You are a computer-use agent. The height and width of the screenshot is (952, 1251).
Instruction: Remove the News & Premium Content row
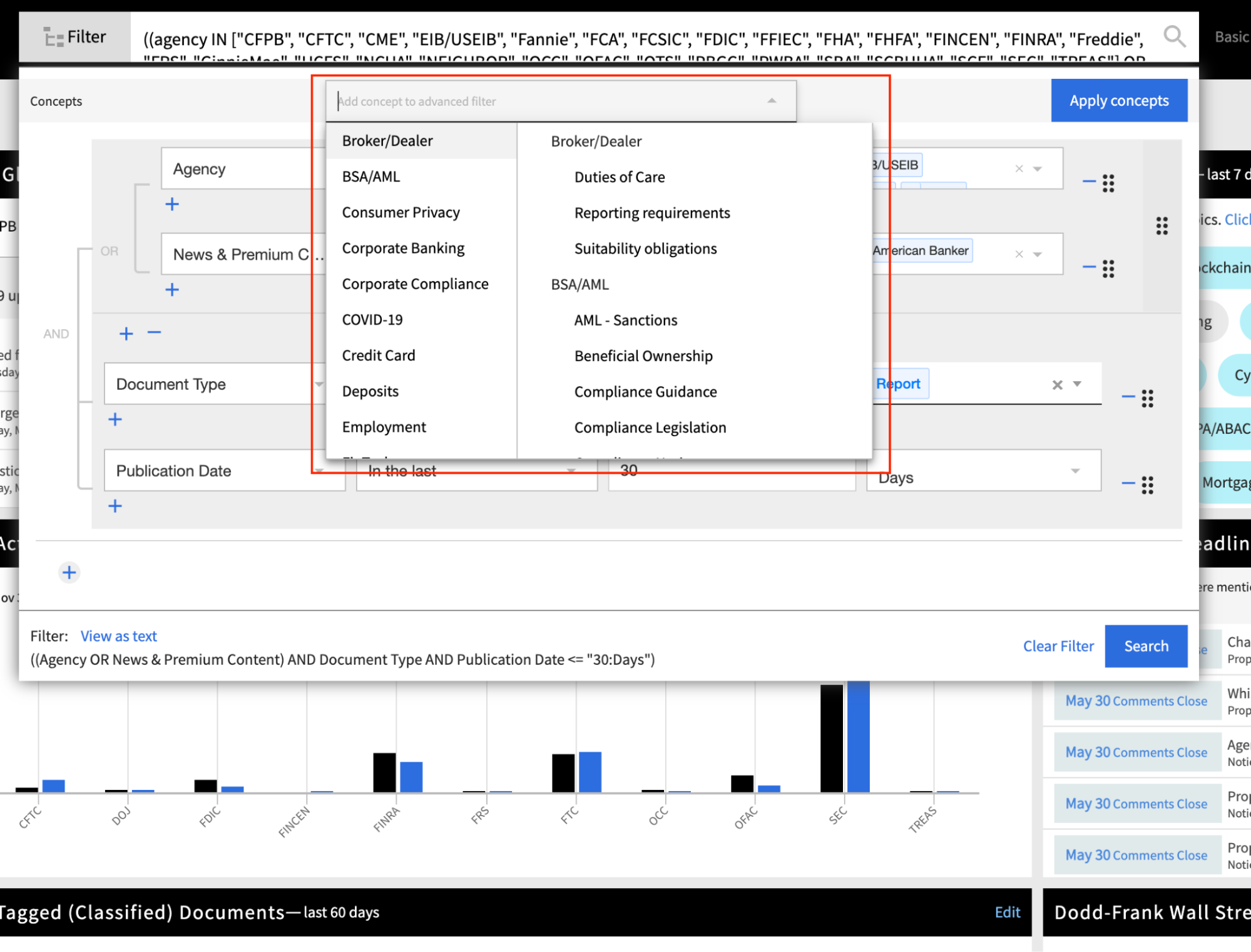coord(1089,267)
